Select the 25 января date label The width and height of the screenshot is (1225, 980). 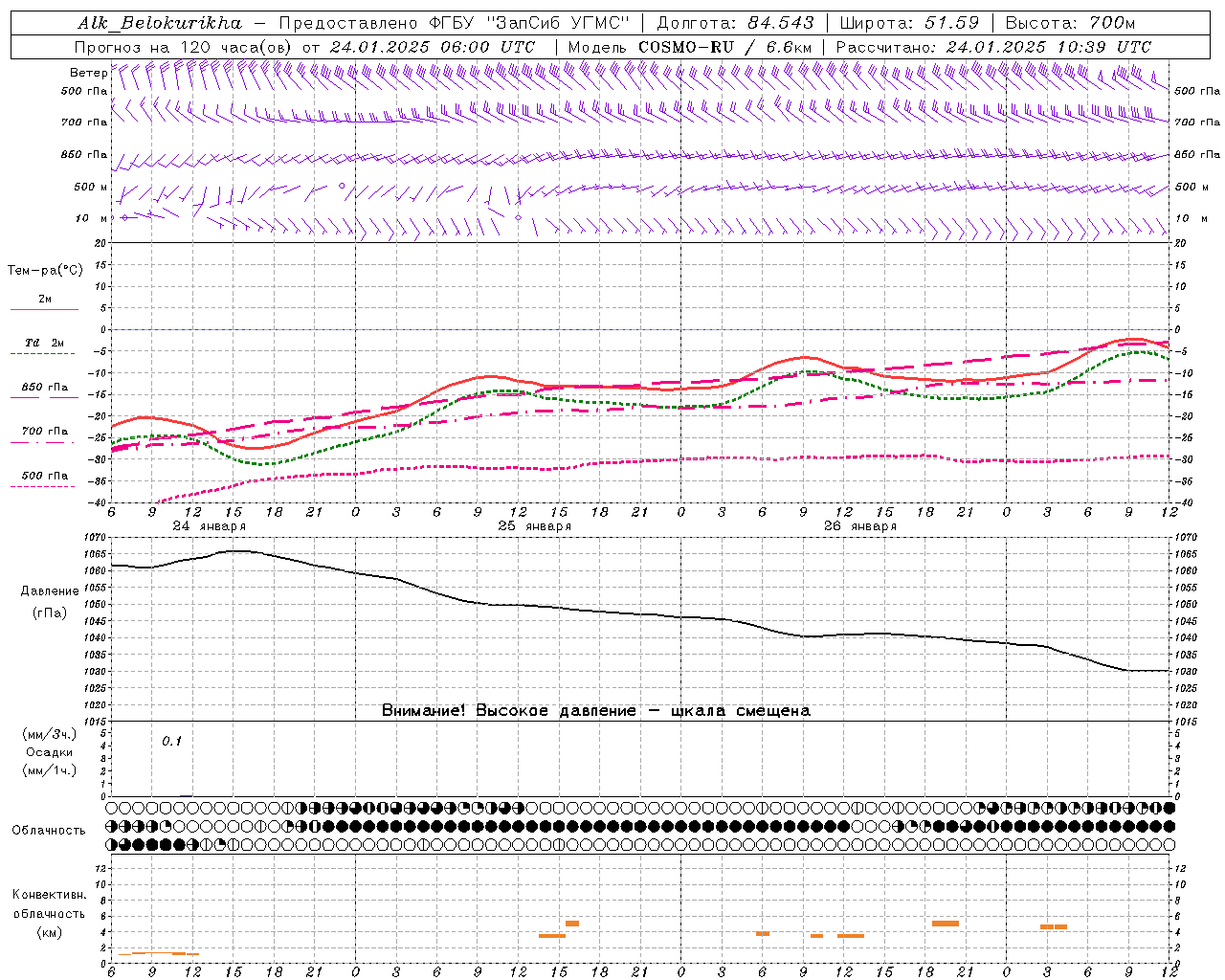[x=535, y=526]
